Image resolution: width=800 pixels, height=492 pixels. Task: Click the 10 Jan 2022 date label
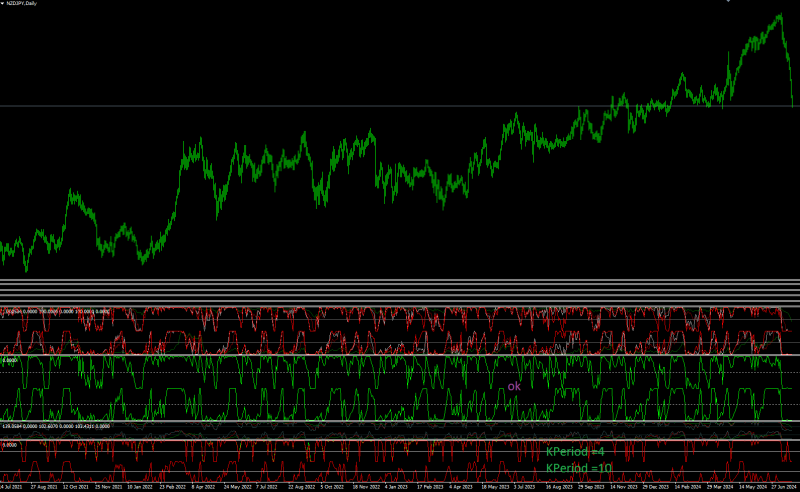pyautogui.click(x=140, y=487)
